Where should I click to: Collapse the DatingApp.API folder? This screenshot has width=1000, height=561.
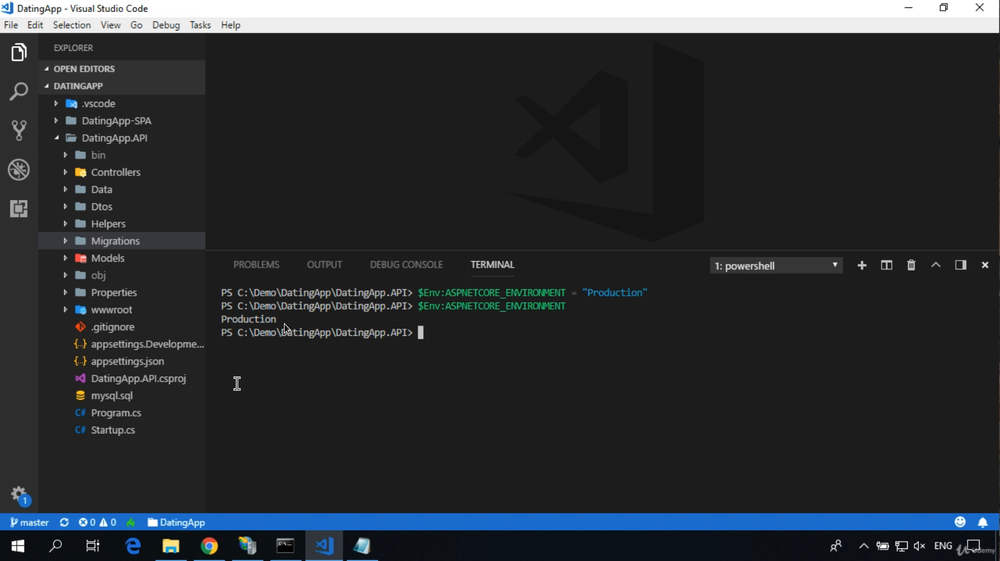pos(114,138)
